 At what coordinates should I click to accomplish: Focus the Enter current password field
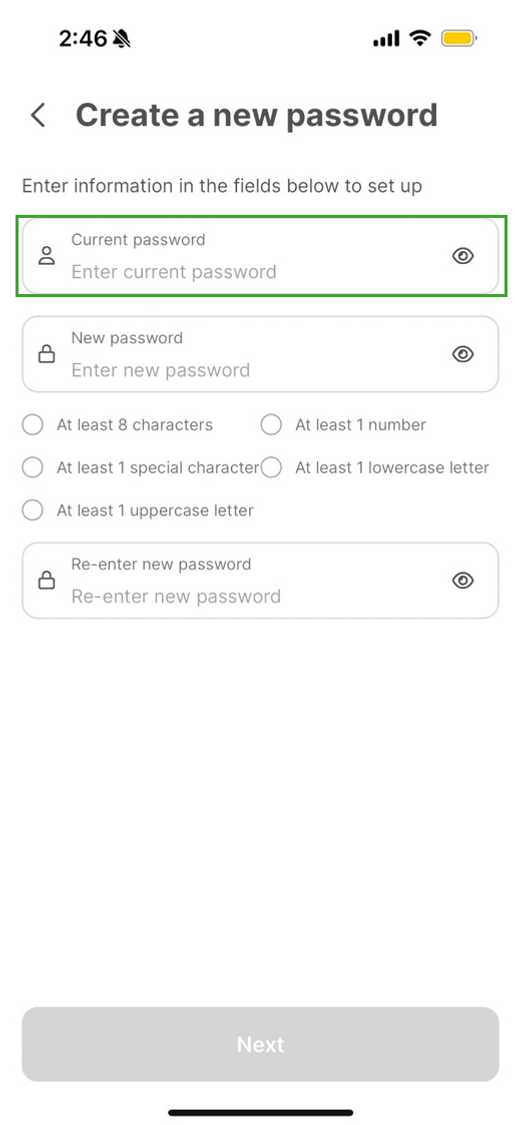(x=260, y=256)
